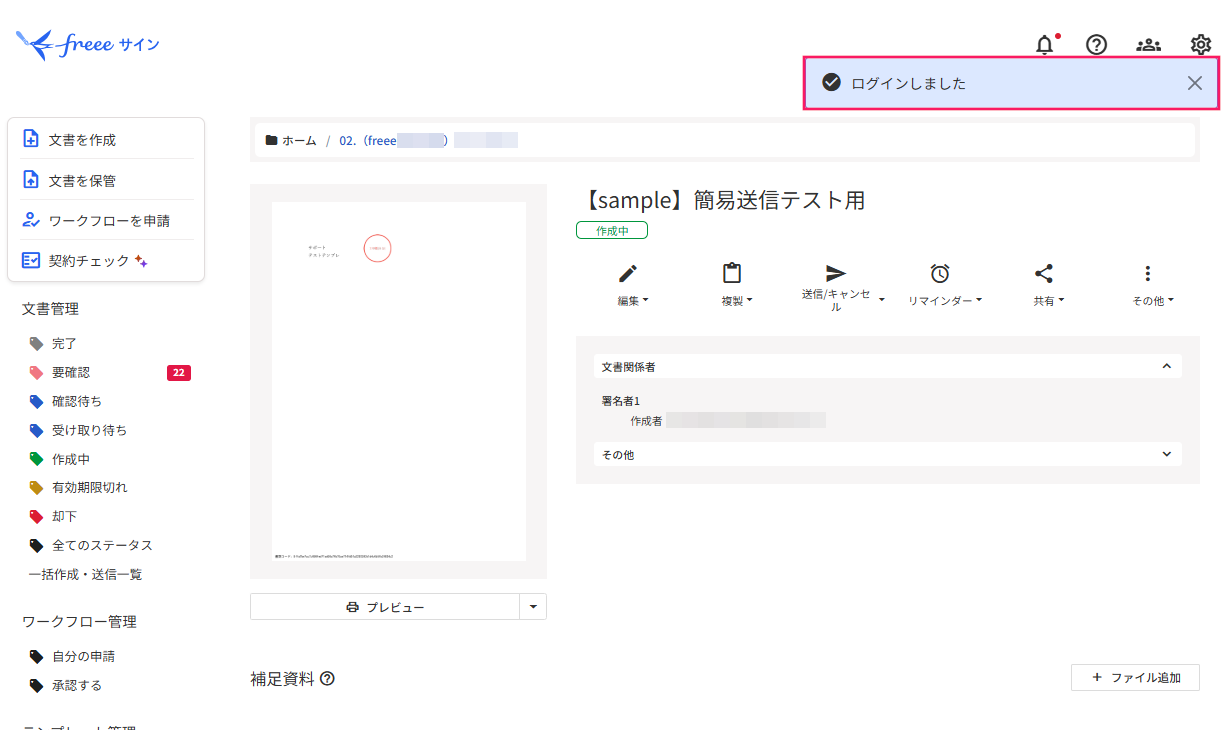Go to ホーム in breadcrumb
The image size is (1227, 730).
point(291,141)
